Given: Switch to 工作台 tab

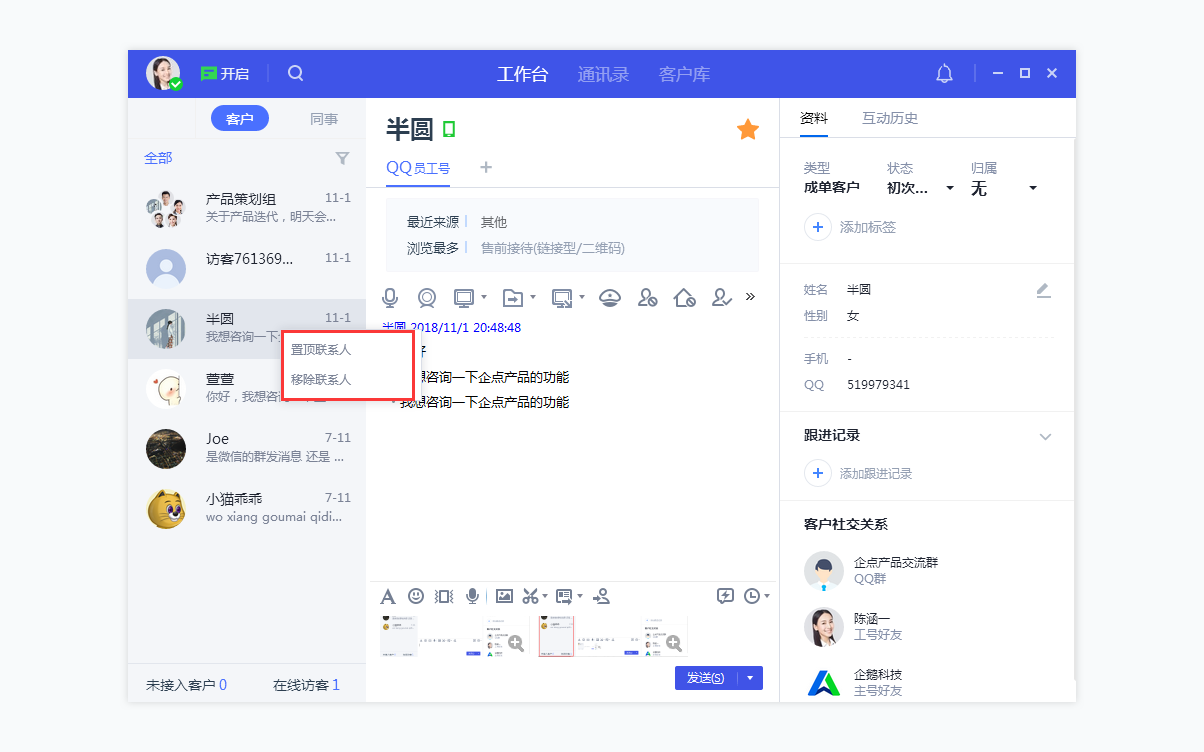Looking at the screenshot, I should coord(523,74).
